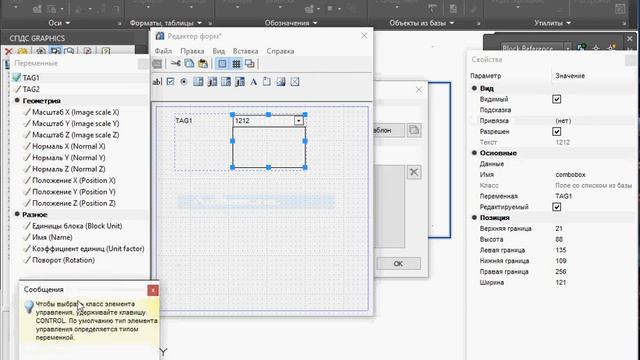Open the 'Справка' menu
Screen dimensions: 640x360
(280, 51)
